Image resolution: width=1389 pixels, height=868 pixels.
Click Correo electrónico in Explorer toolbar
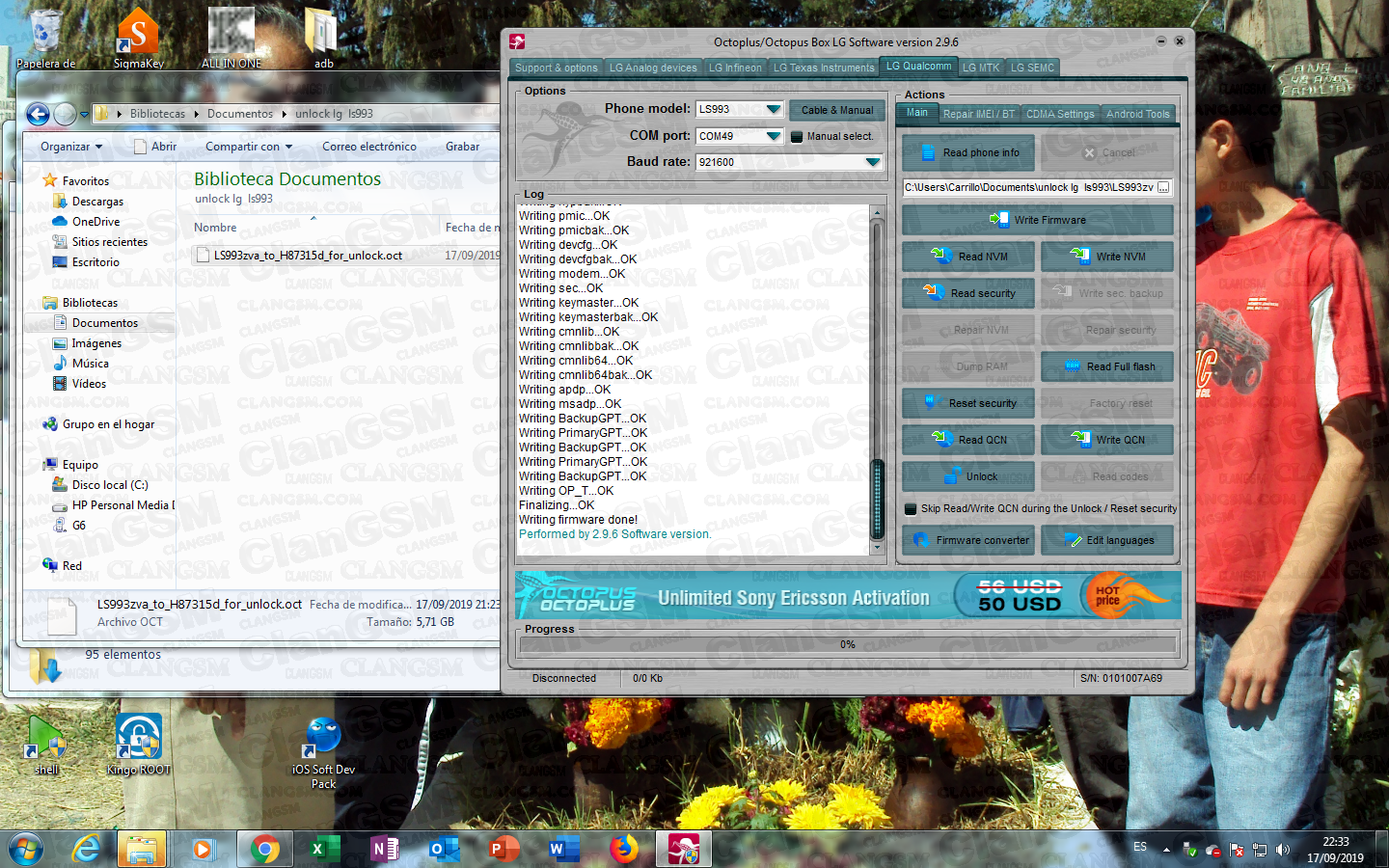pyautogui.click(x=369, y=147)
